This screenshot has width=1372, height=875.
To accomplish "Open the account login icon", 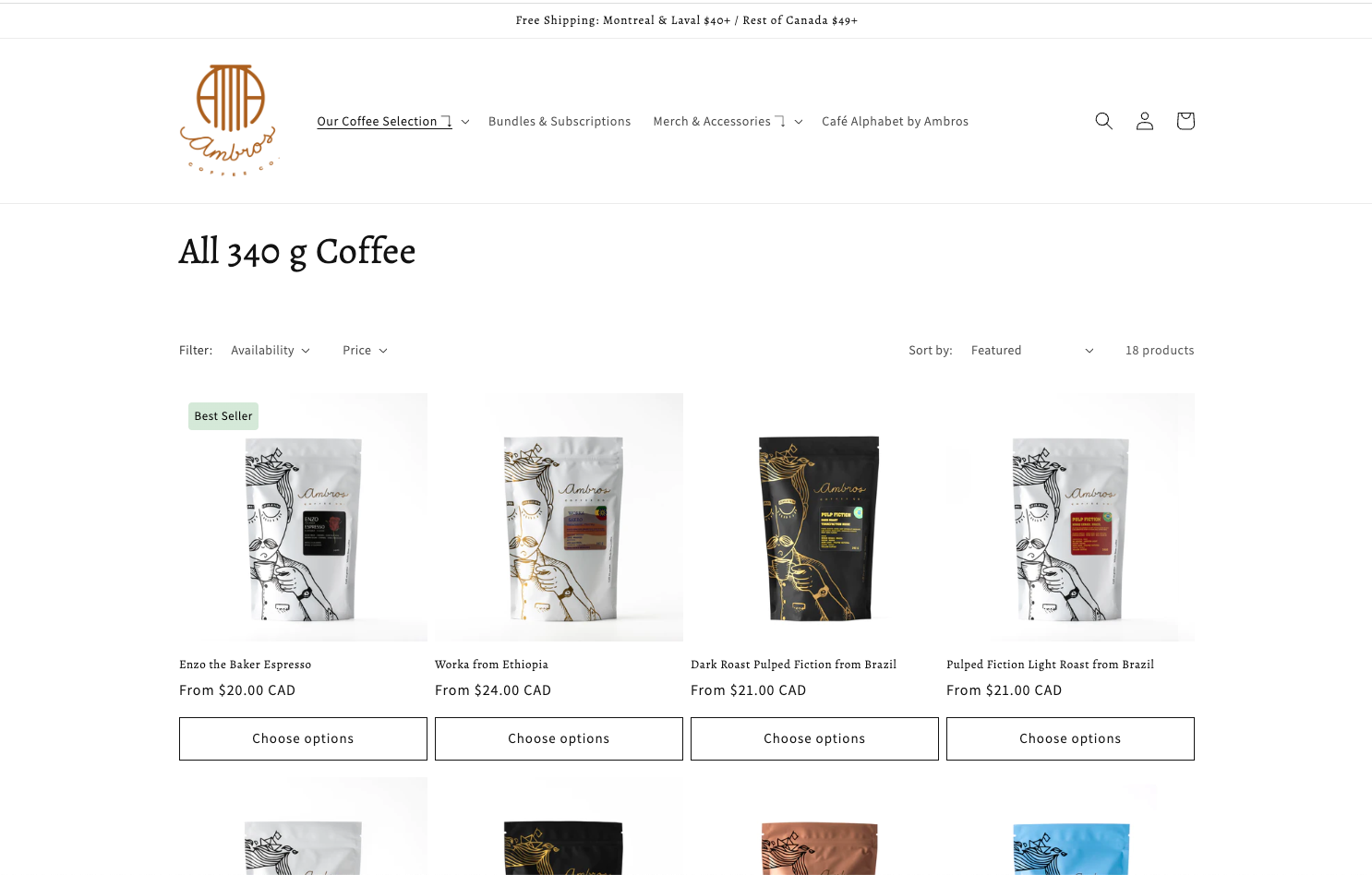I will click(1145, 121).
